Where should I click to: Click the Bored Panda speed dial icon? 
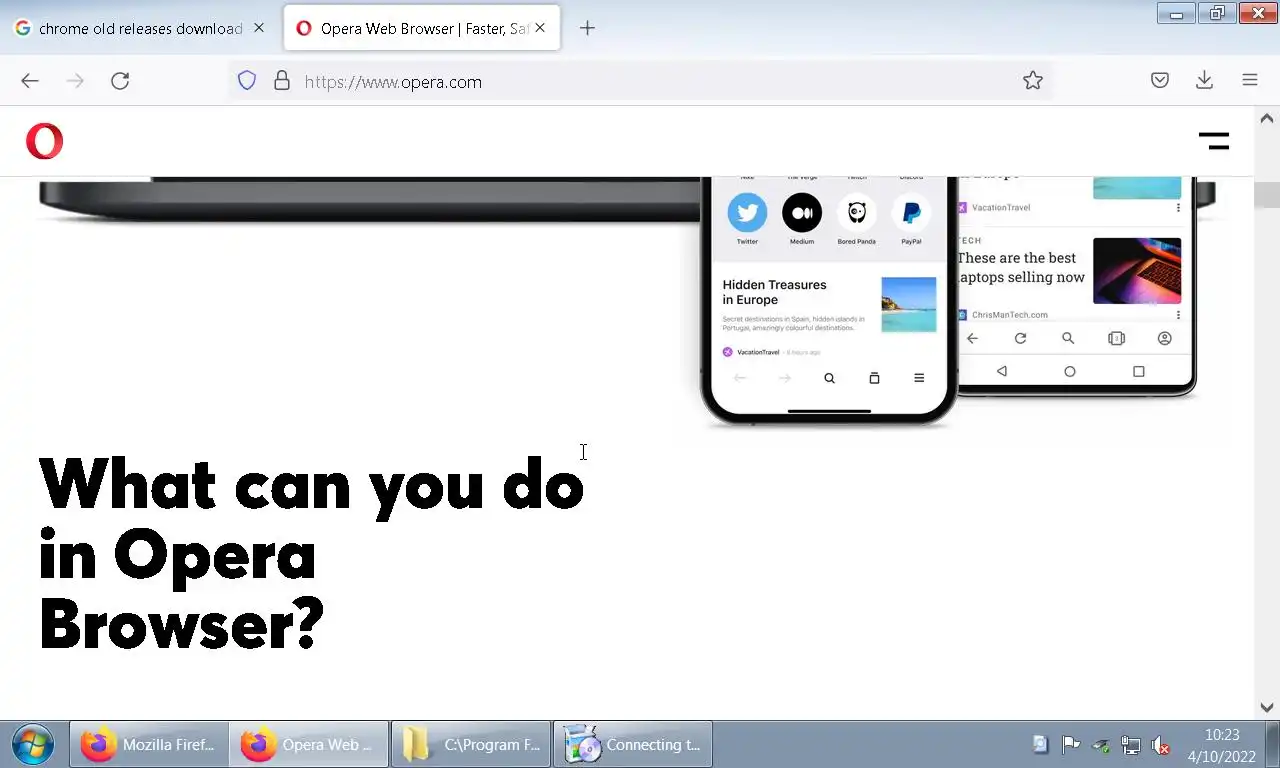pos(856,212)
